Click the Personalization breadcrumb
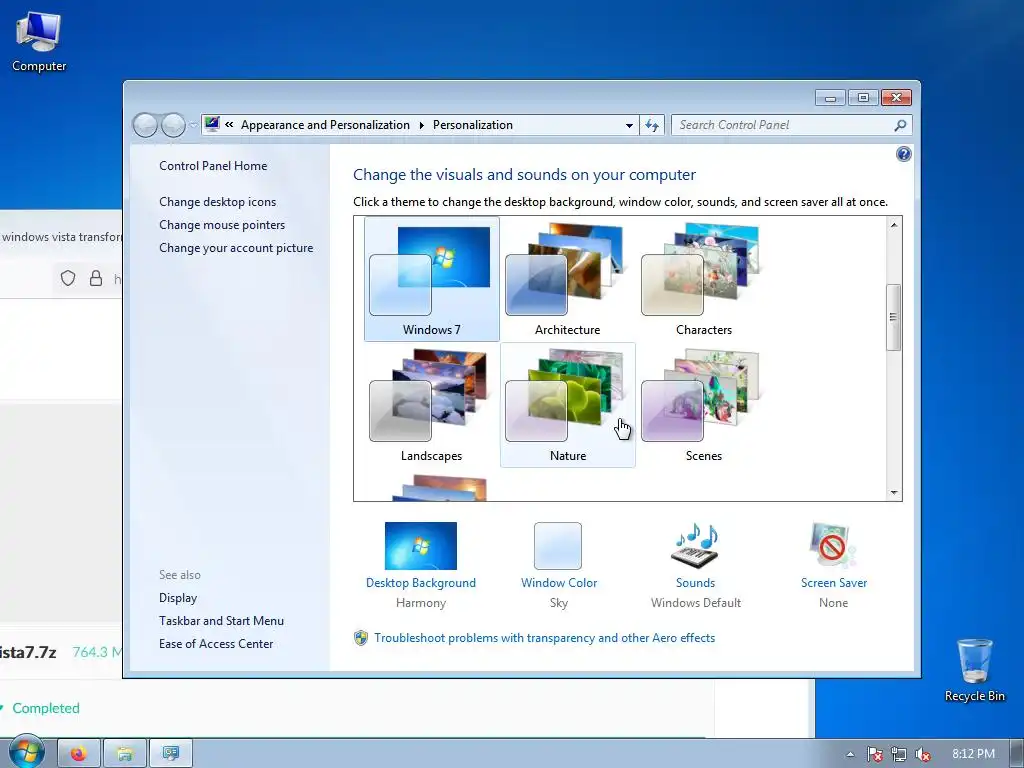The width and height of the screenshot is (1024, 768). (x=473, y=125)
